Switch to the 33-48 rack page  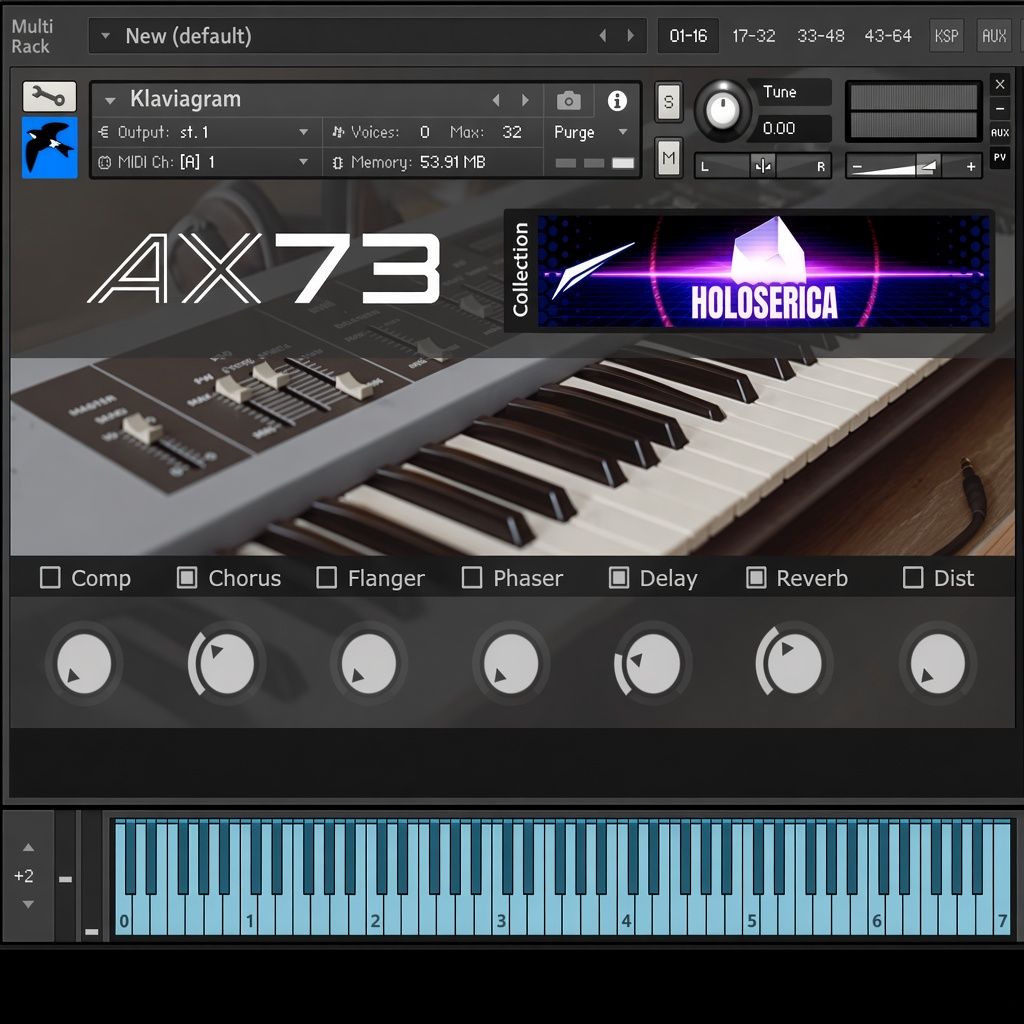click(x=821, y=35)
